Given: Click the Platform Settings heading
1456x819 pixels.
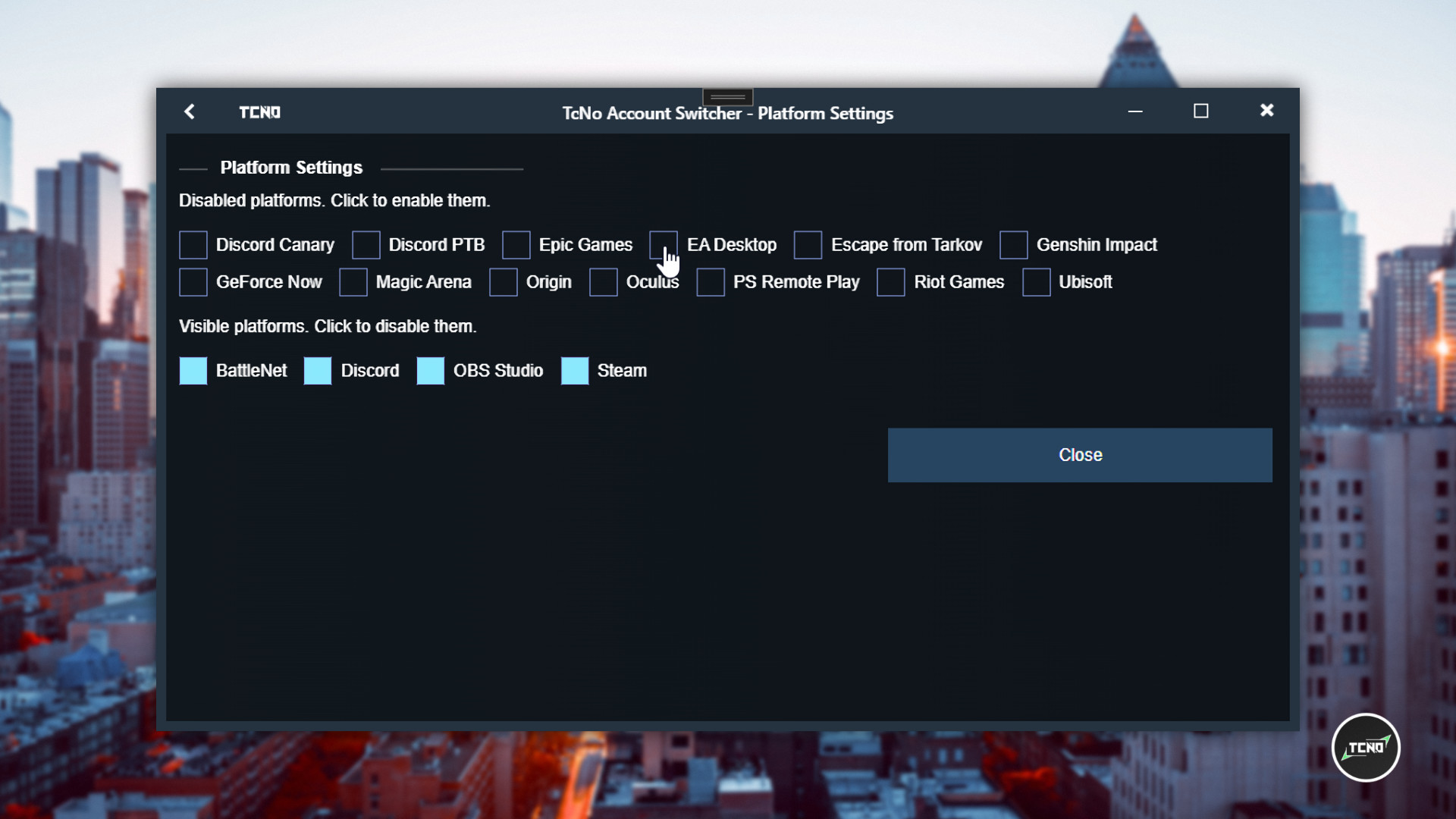Looking at the screenshot, I should click(291, 168).
